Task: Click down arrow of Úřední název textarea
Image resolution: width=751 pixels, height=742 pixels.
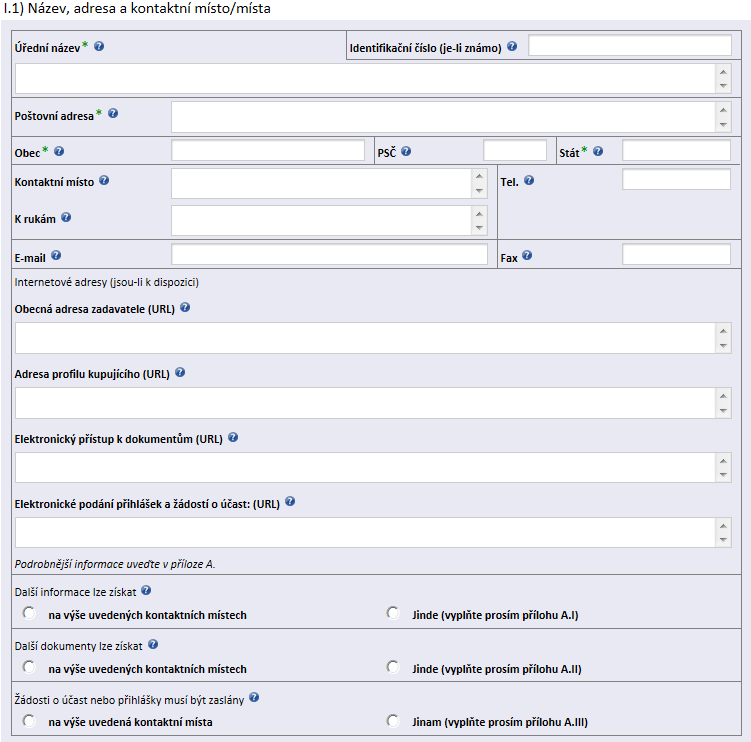Action: click(x=723, y=86)
